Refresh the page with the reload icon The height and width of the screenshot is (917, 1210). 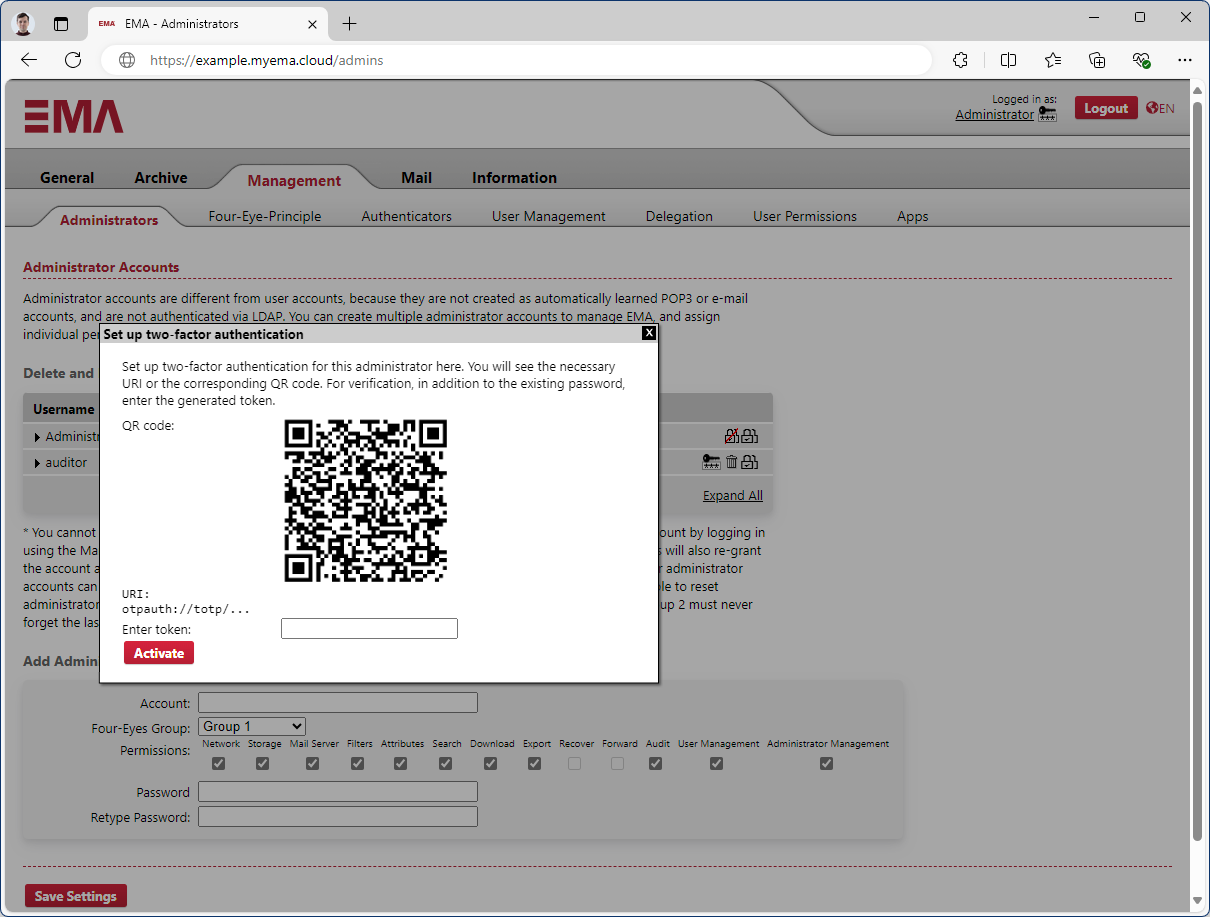(73, 60)
